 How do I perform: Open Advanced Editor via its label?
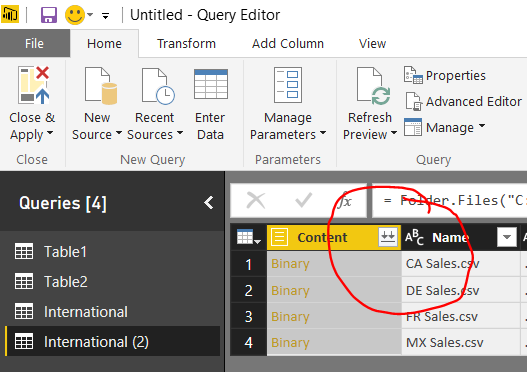pyautogui.click(x=474, y=101)
